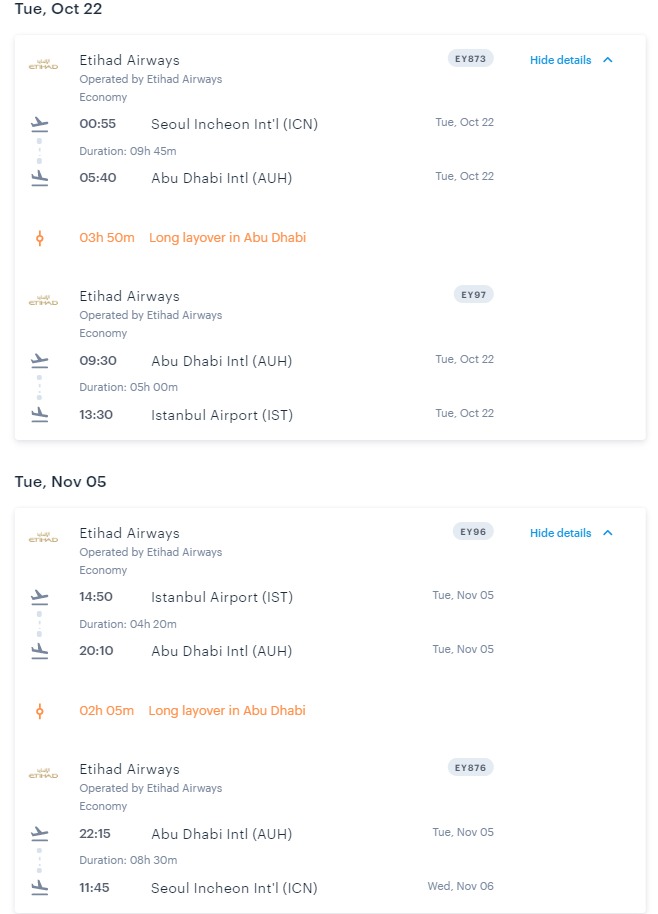Collapse the Oct 22 flight with Hide details
Viewport: 658px width, 914px height.
tap(560, 60)
